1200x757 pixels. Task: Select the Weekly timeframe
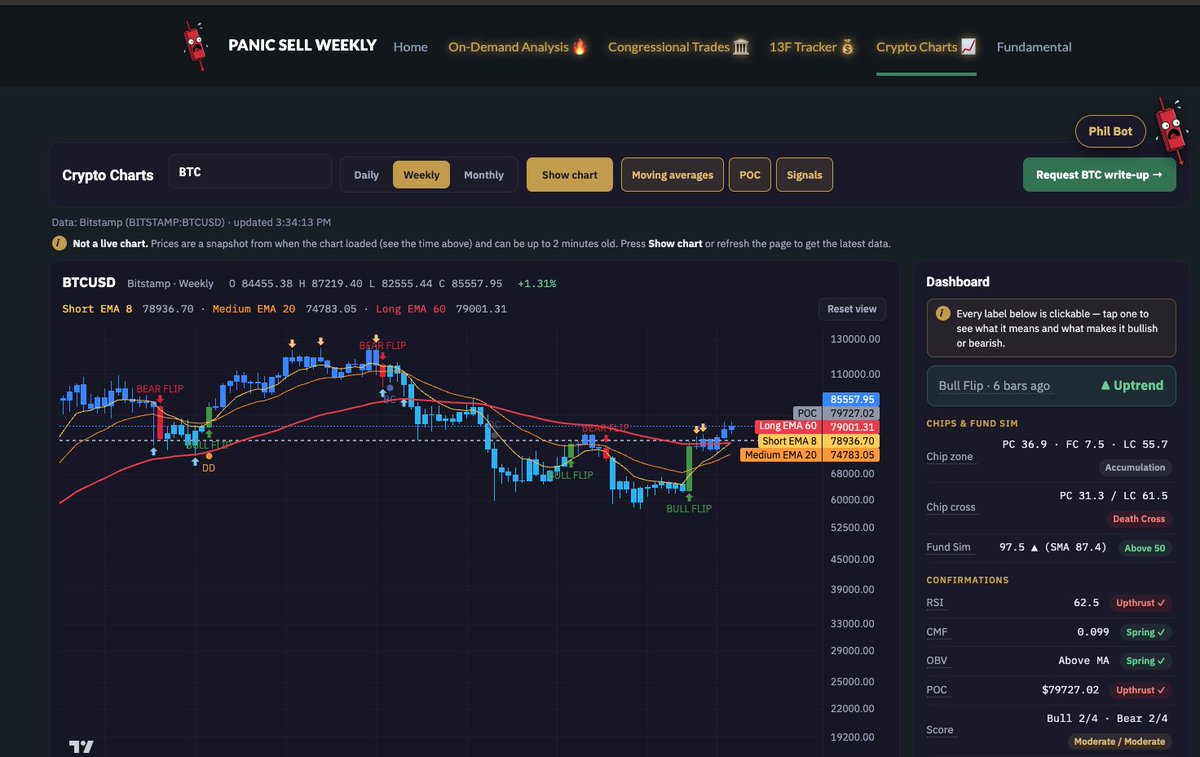click(421, 175)
